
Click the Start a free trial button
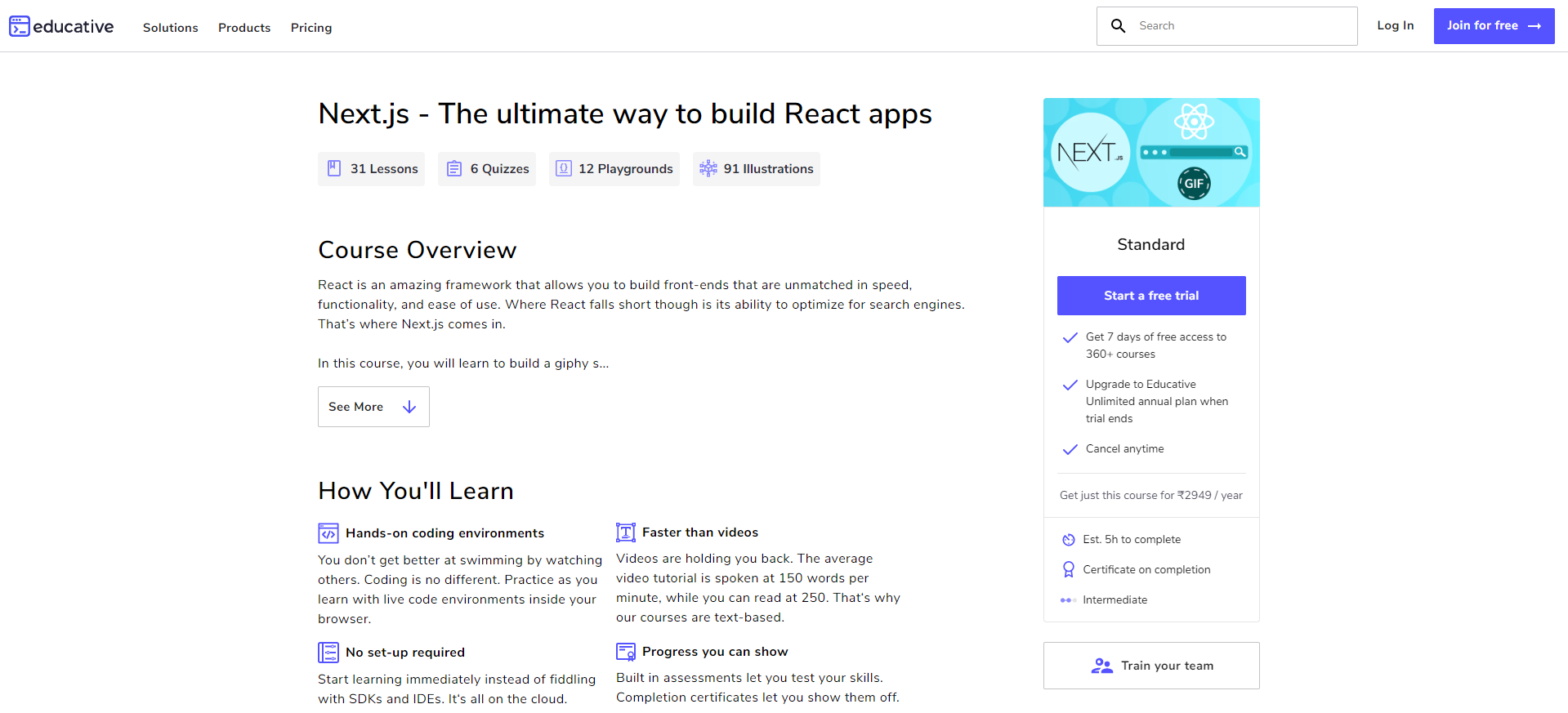tap(1151, 296)
